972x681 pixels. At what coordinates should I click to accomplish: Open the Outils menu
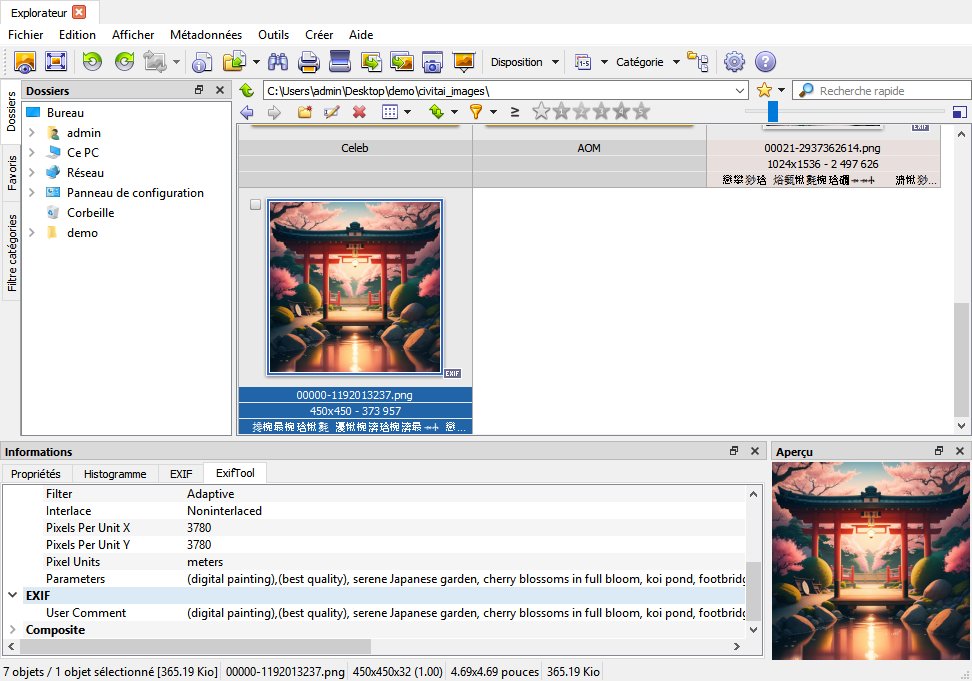[273, 35]
